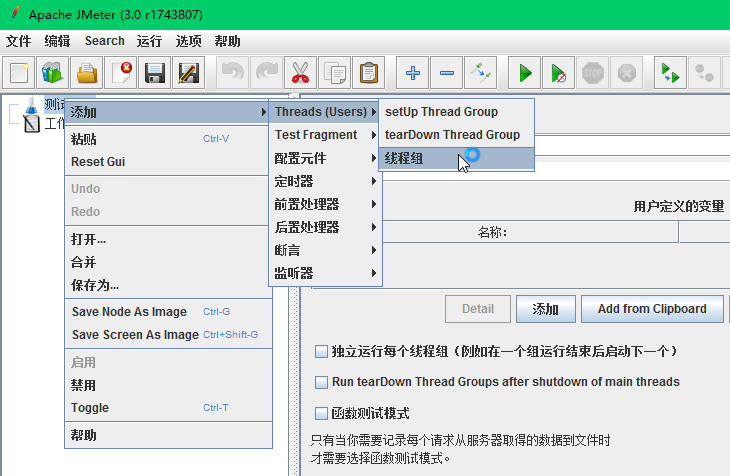The image size is (730, 476).
Task: Click the Cut scissors icon
Action: pos(300,73)
